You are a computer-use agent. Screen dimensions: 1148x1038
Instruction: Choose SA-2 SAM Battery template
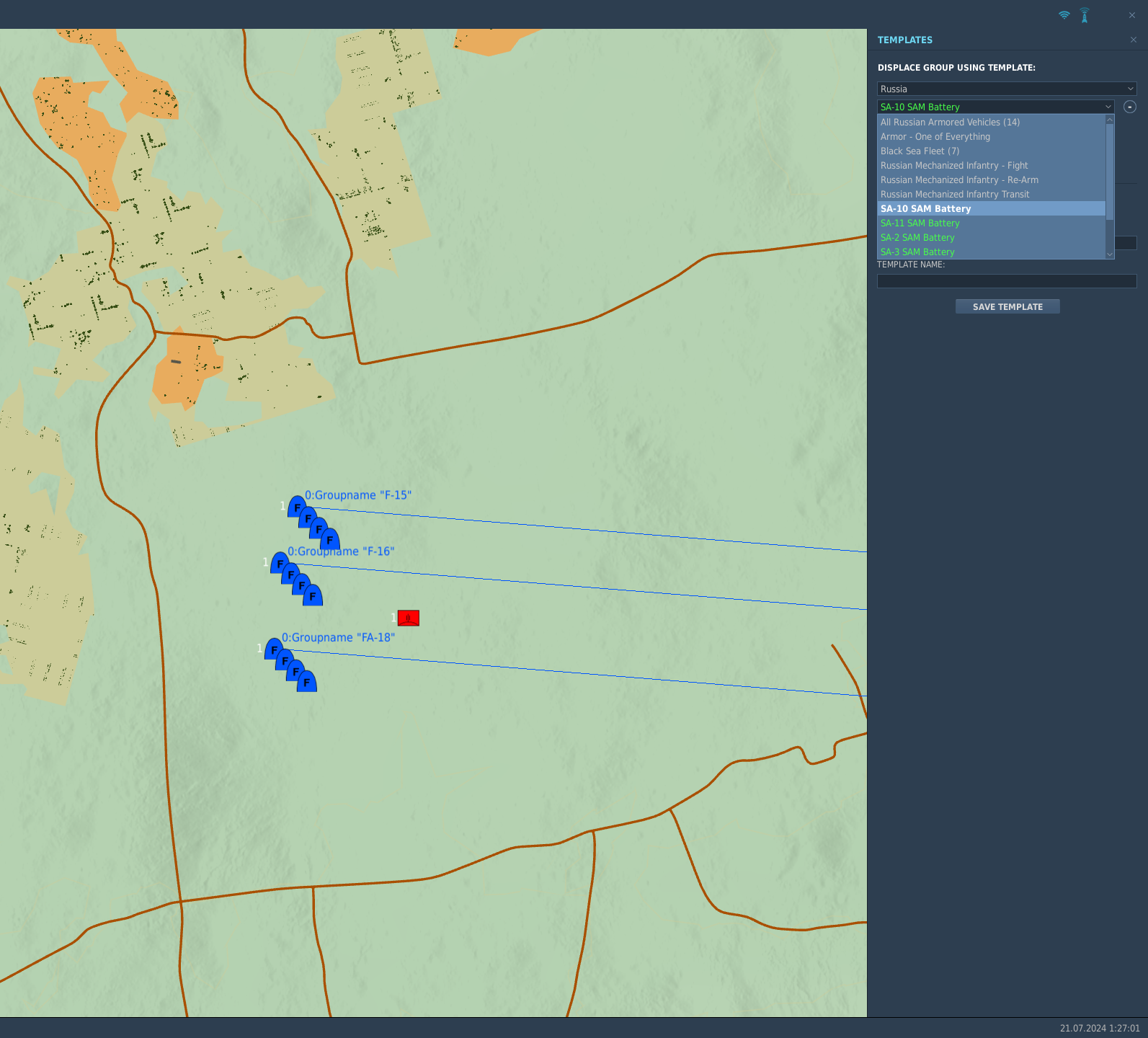click(x=991, y=237)
